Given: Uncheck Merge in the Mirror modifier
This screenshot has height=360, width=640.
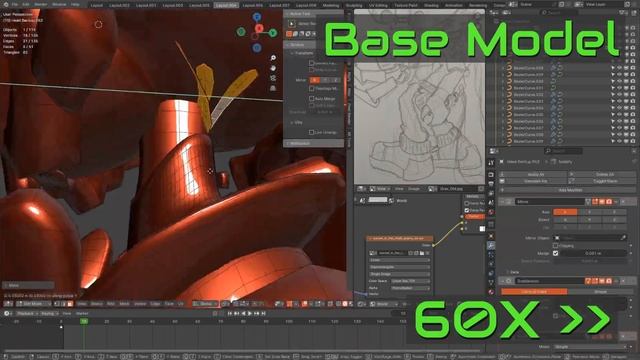Looking at the screenshot, I should (x=556, y=253).
